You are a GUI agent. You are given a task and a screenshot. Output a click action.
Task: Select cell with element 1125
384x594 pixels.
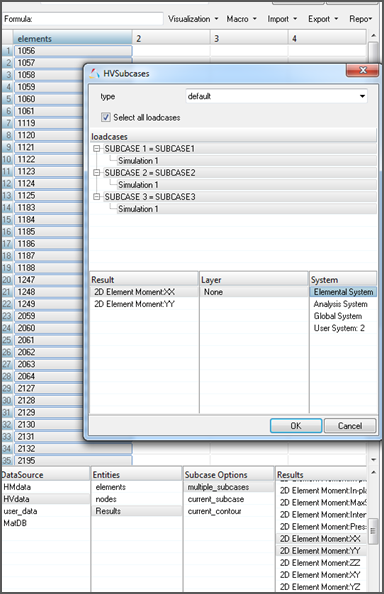[48, 195]
